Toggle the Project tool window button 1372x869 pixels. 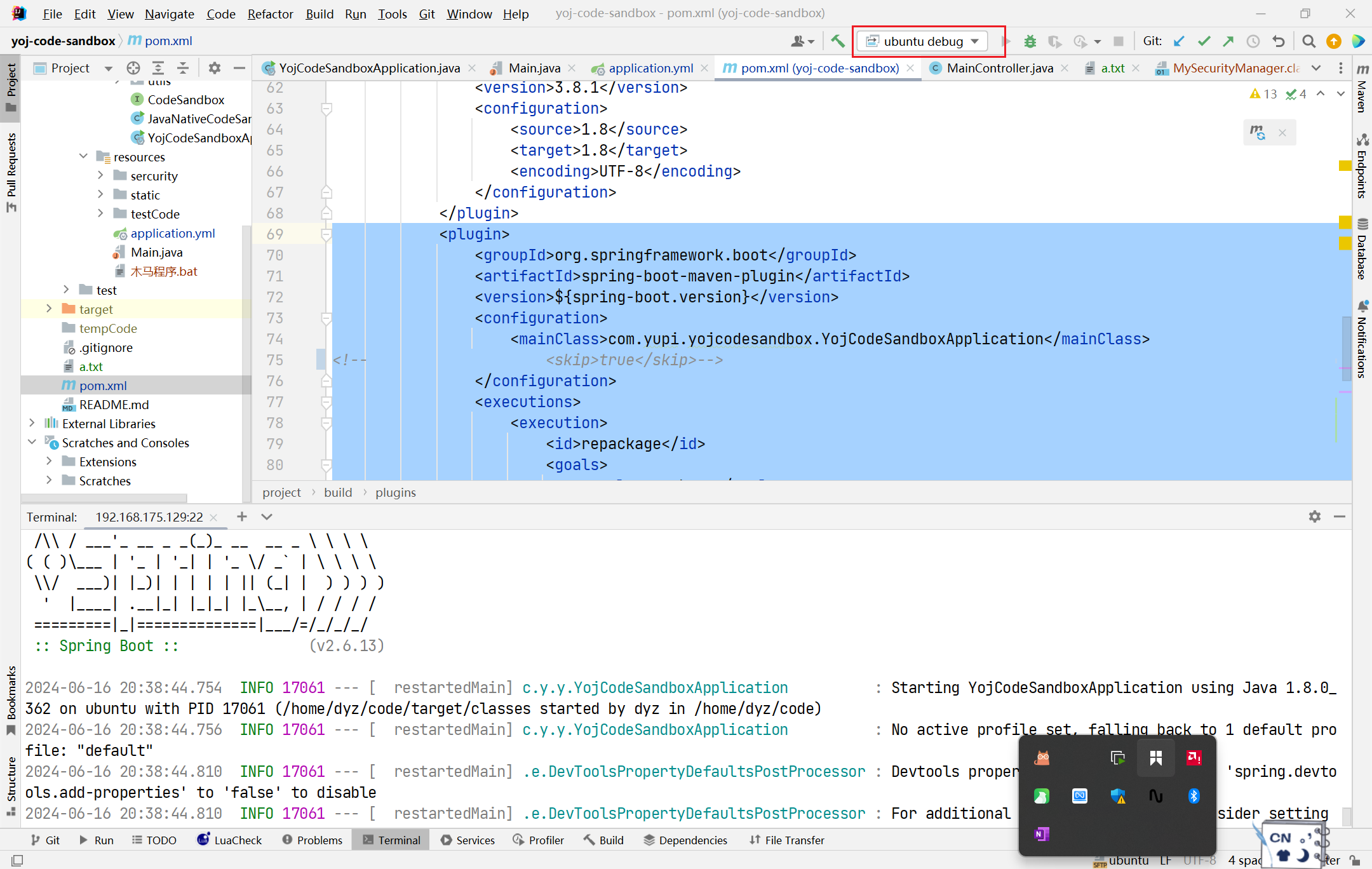pyautogui.click(x=11, y=87)
